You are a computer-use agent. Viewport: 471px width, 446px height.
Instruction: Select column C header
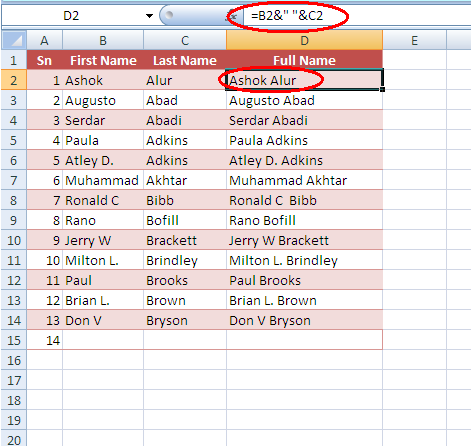click(x=185, y=40)
